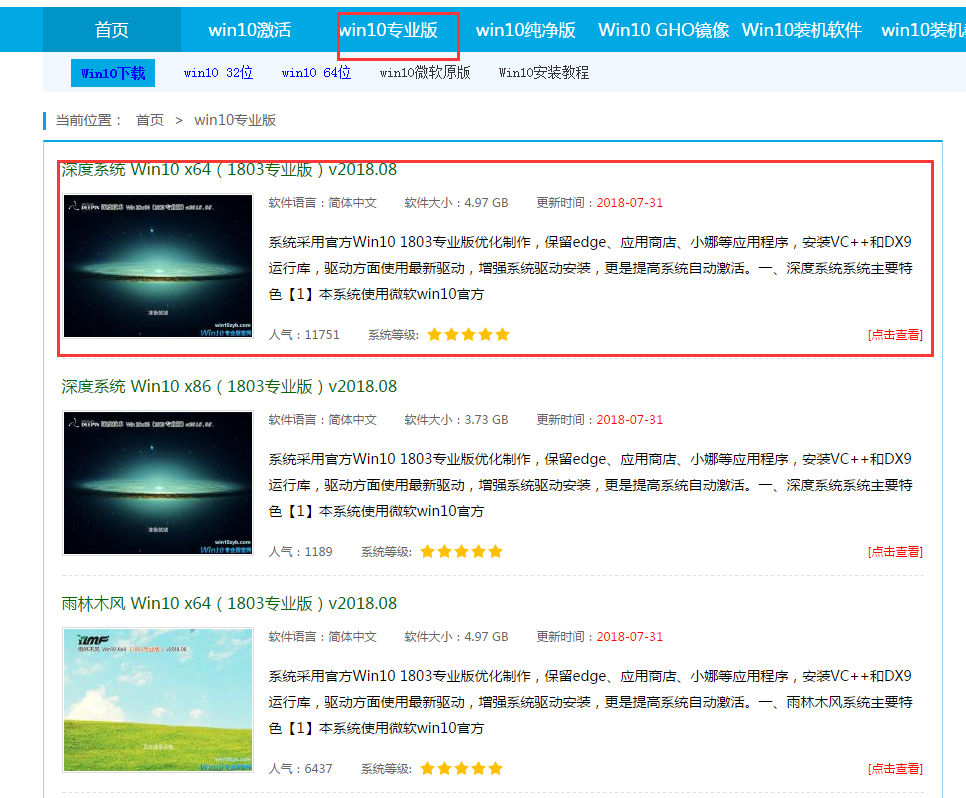
Task: Select the win10 64位 link
Action: pos(316,72)
